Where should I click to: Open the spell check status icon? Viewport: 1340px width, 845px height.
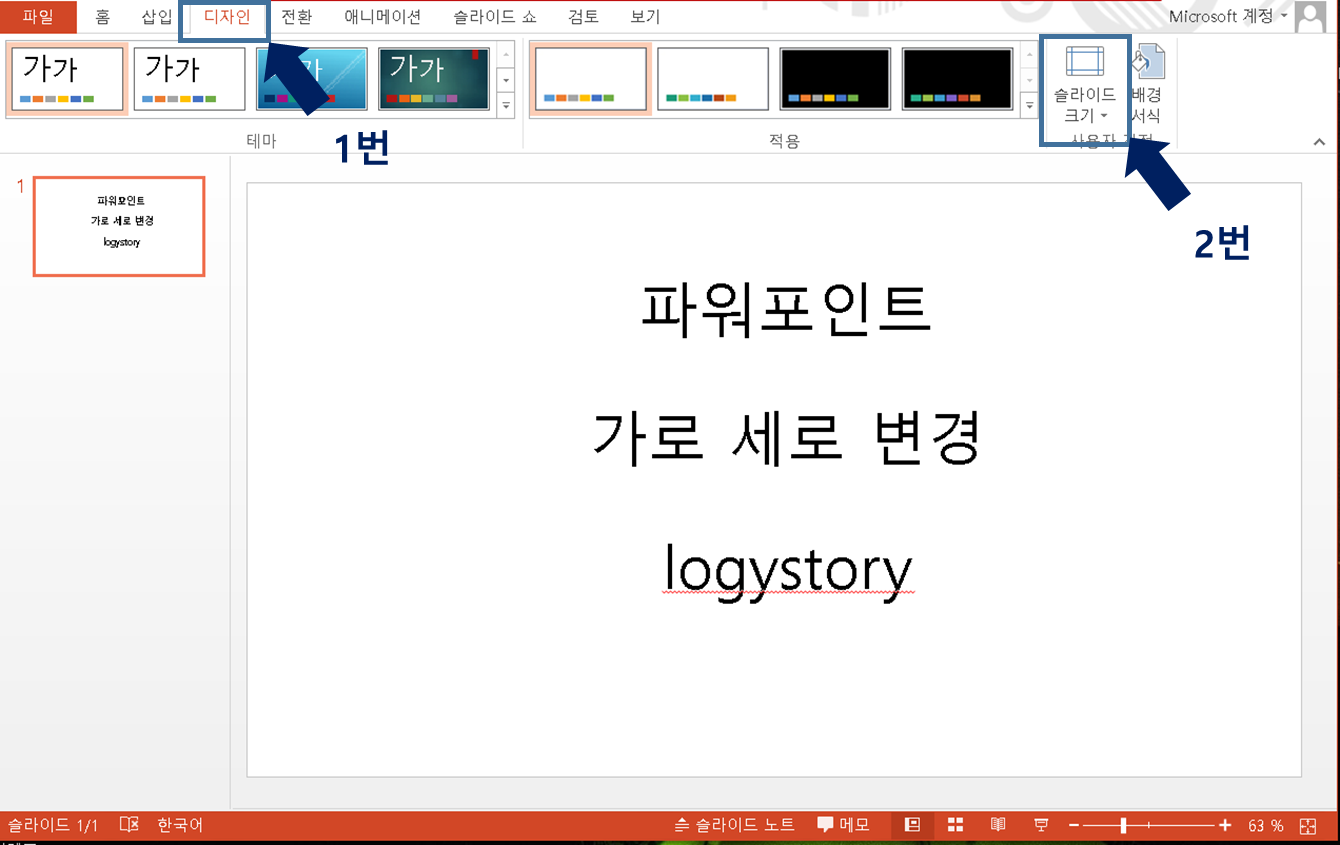coord(129,825)
